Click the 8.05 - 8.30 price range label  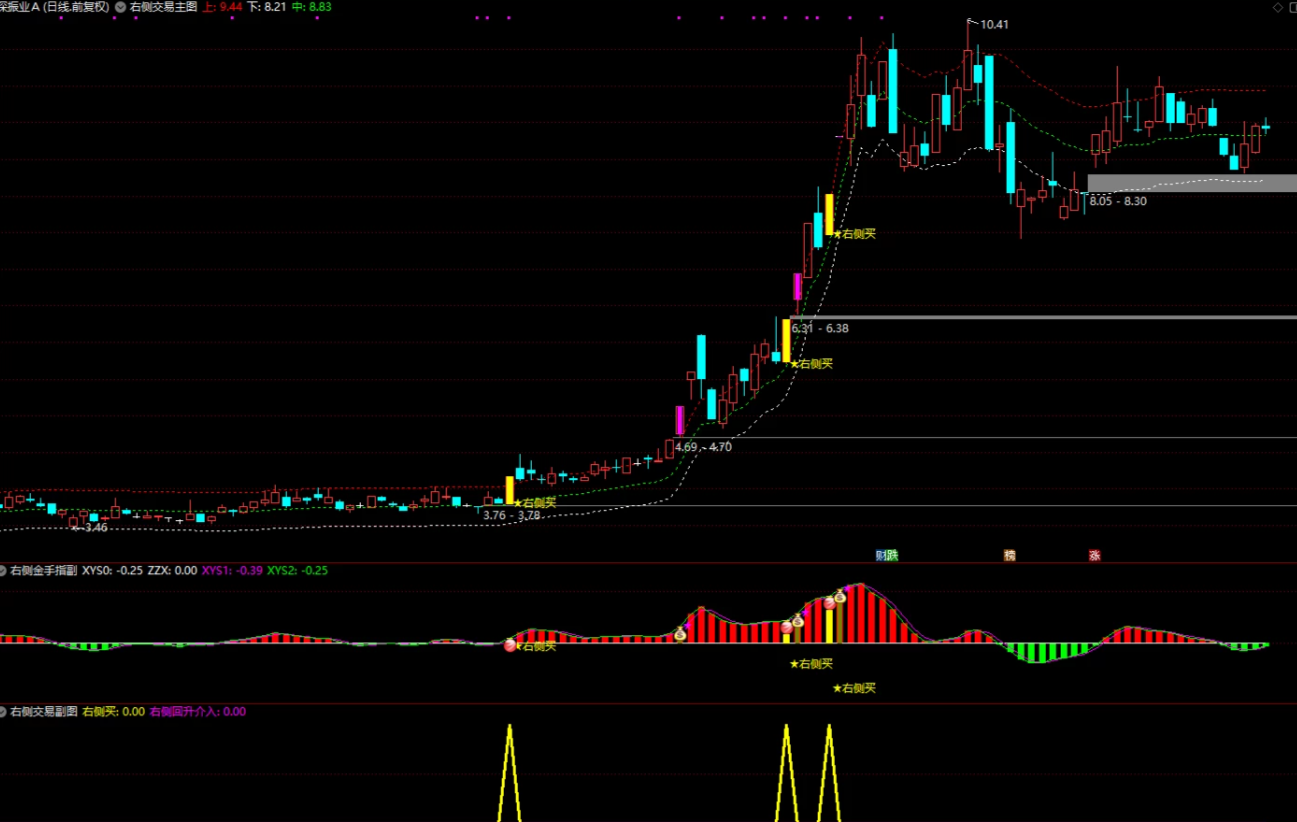point(1118,201)
